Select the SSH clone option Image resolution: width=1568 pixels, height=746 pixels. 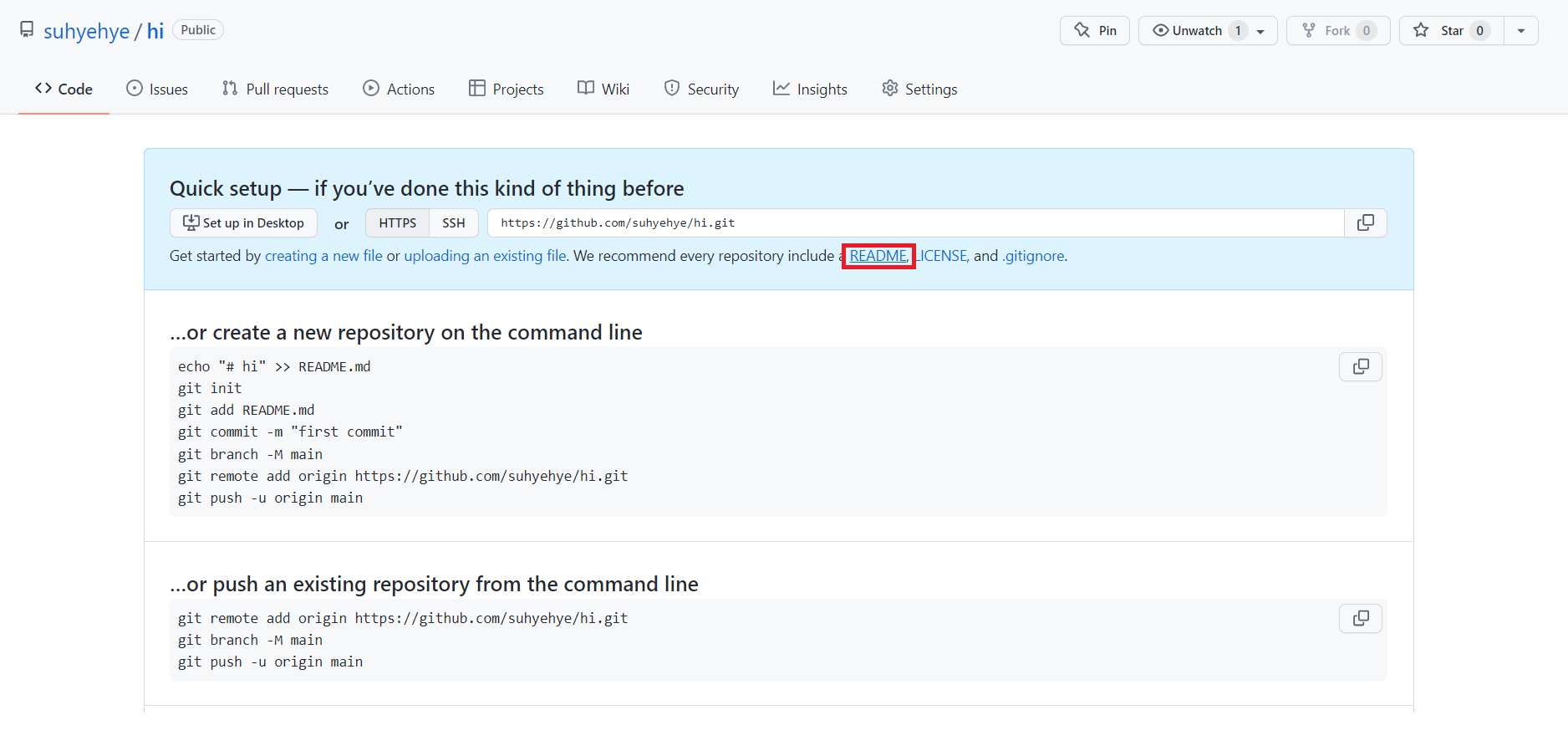point(454,223)
